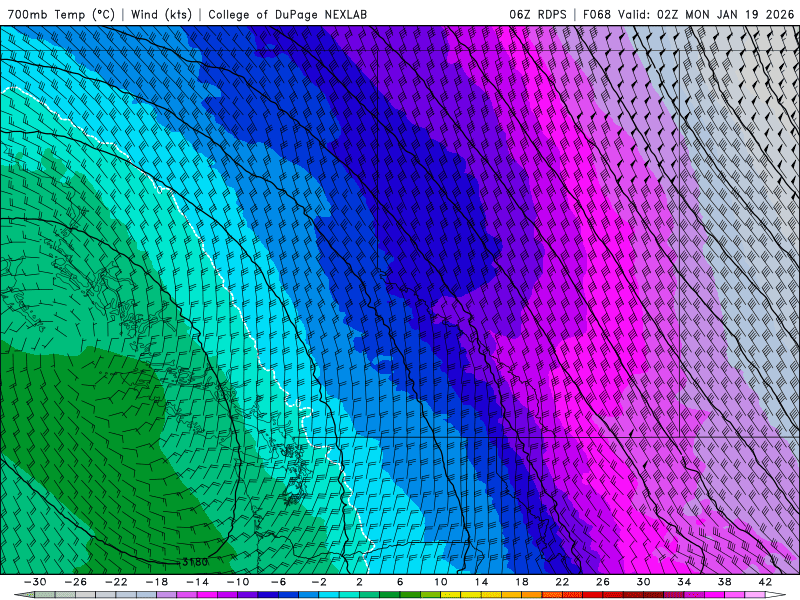The width and height of the screenshot is (800, 600).
Task: Click the "F068" forecast hour text
Action: (x=596, y=14)
